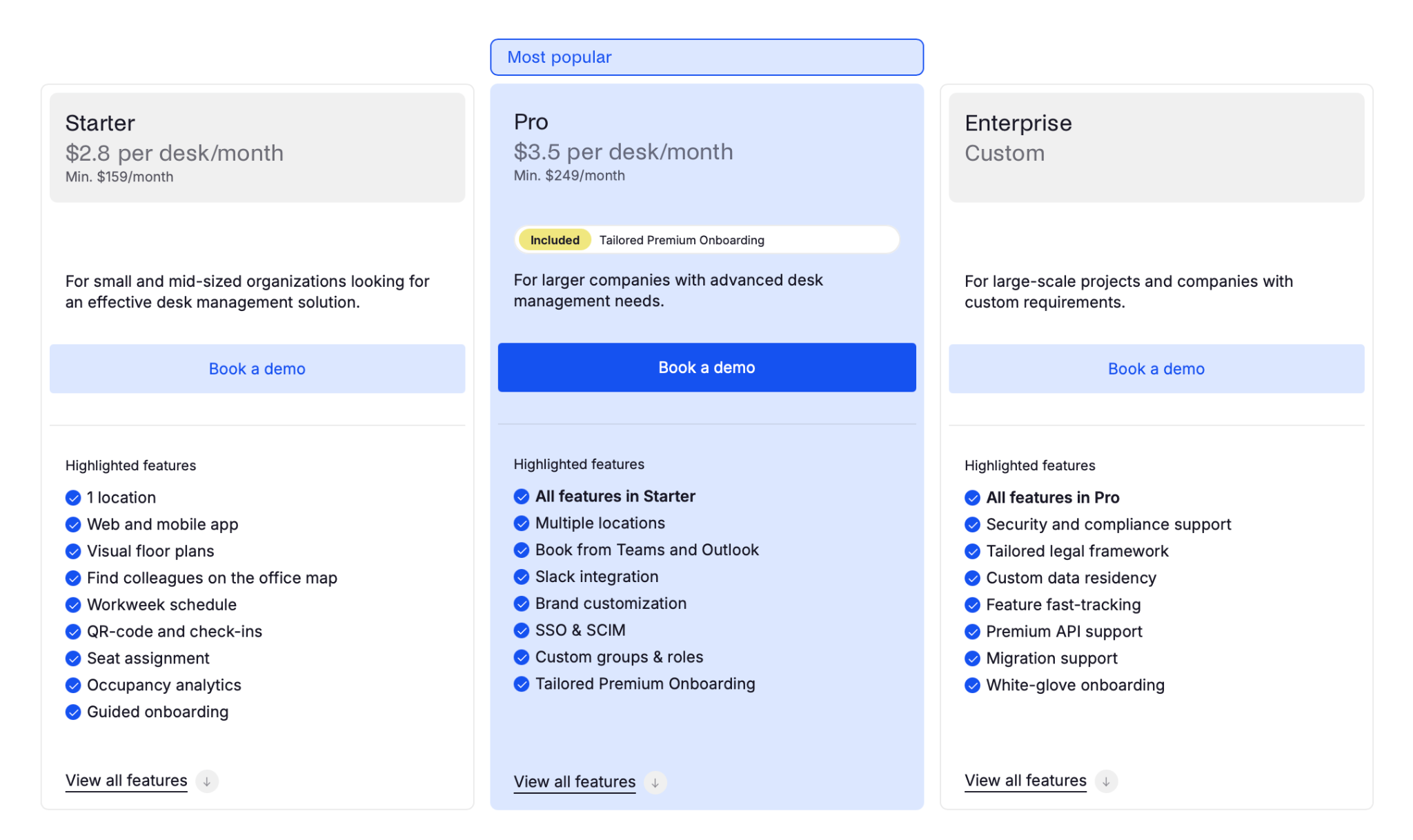1413x840 pixels.
Task: Expand Pro features with down-arrow icon
Action: pyautogui.click(x=655, y=783)
